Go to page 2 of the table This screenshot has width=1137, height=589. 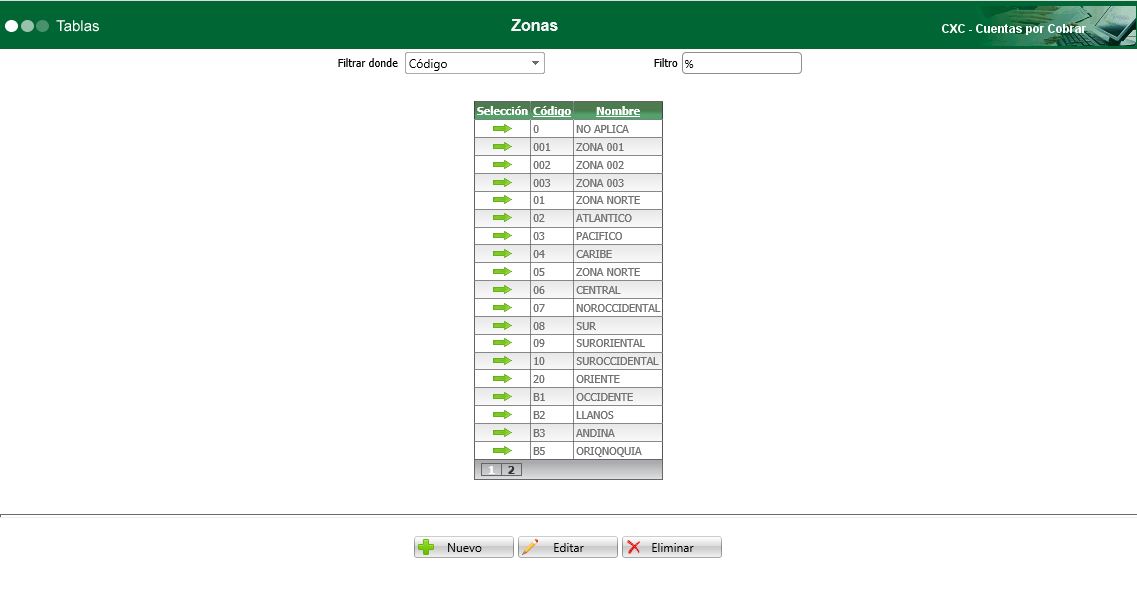pos(511,470)
